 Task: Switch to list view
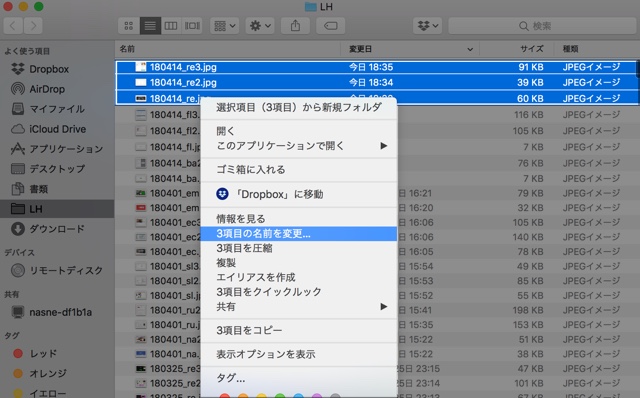tap(150, 26)
